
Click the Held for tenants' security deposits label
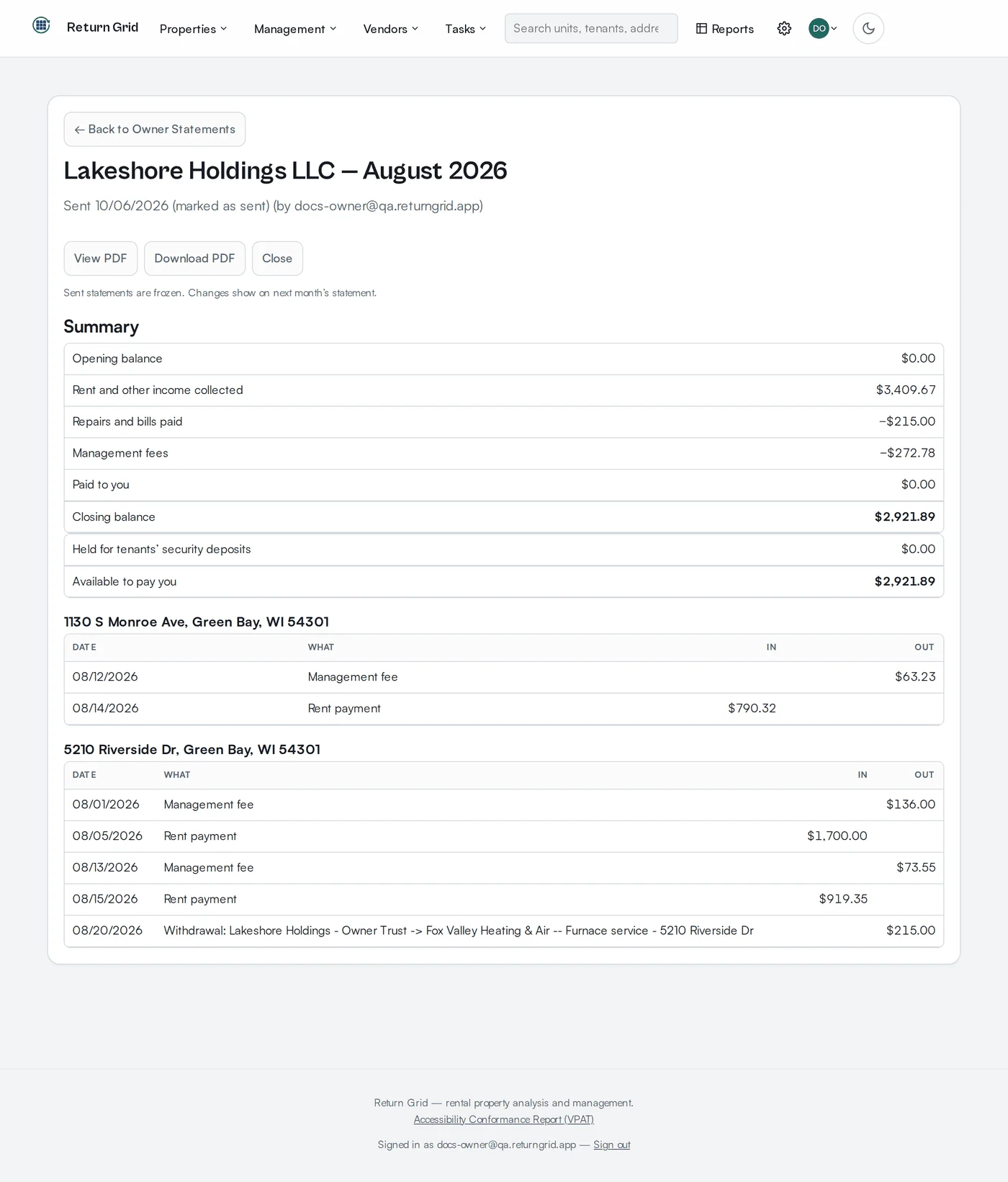pyautogui.click(x=162, y=549)
